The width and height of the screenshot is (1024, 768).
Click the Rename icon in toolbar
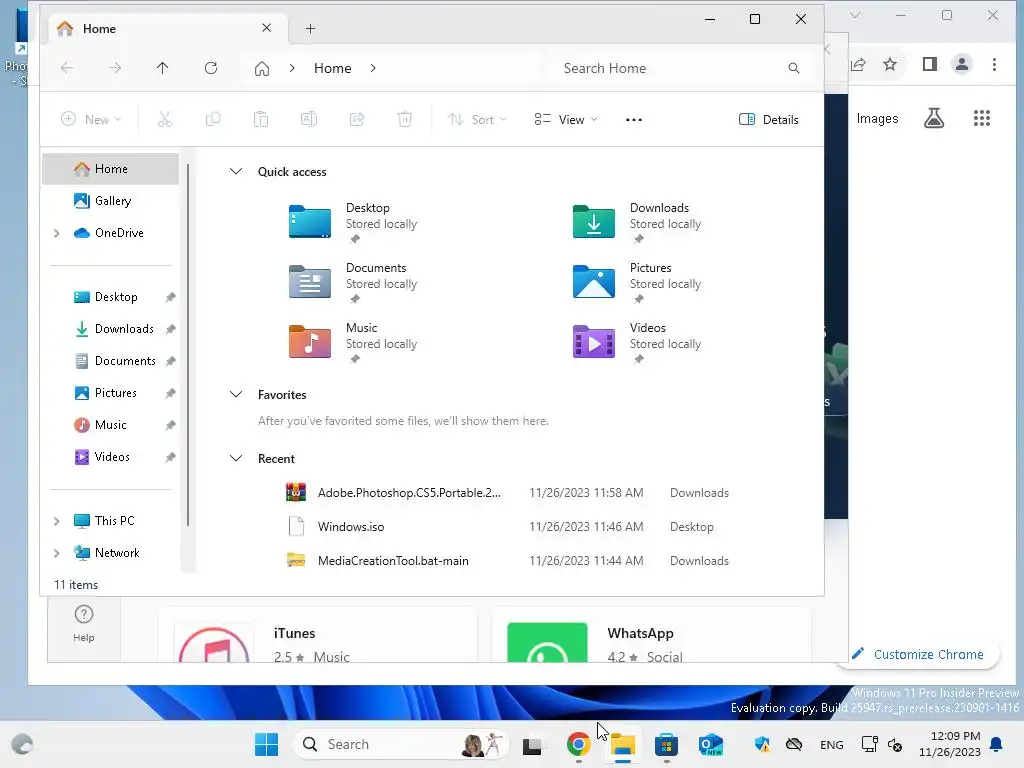pyautogui.click(x=309, y=120)
